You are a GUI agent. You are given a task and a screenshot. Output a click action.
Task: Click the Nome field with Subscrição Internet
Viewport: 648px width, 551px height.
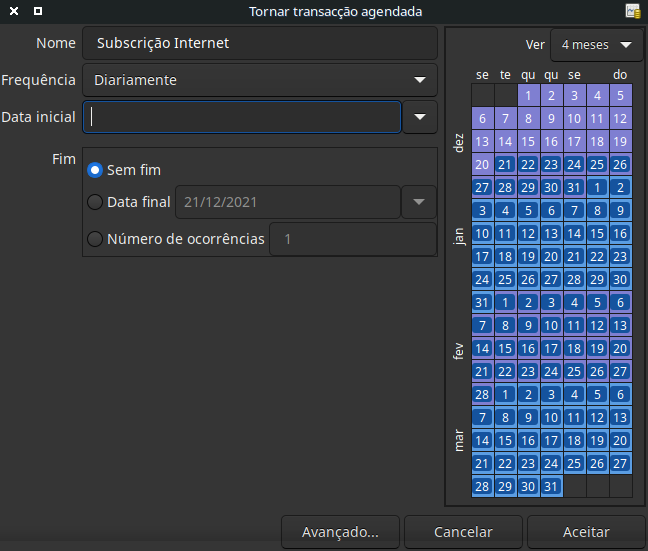pyautogui.click(x=260, y=43)
